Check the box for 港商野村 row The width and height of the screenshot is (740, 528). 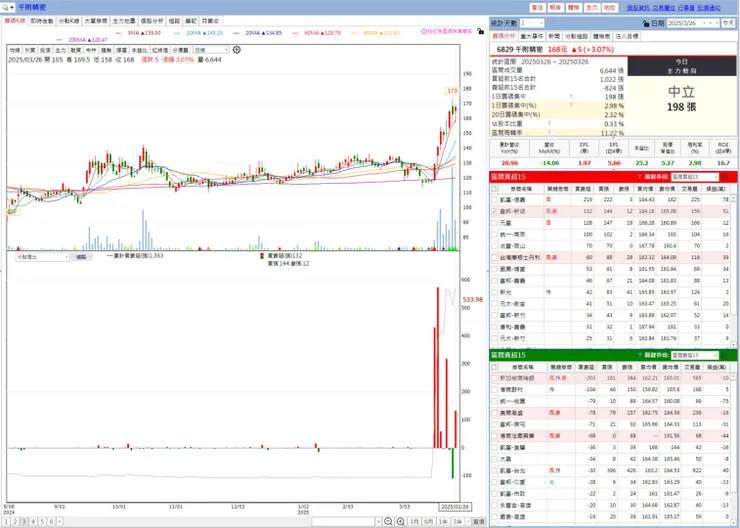[x=494, y=390]
